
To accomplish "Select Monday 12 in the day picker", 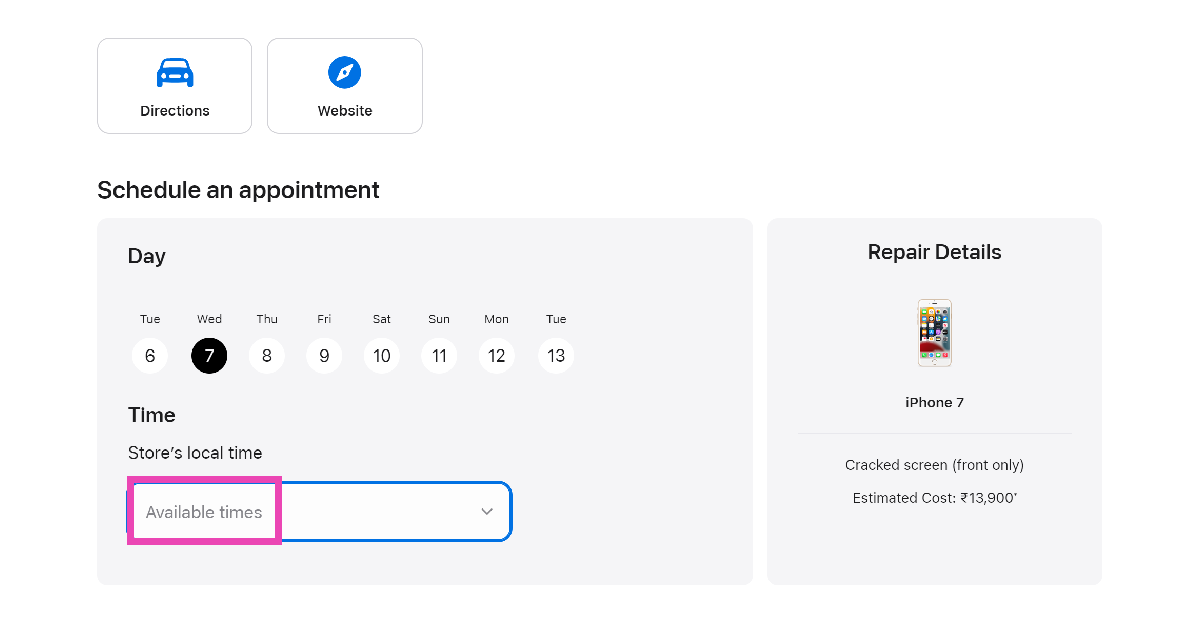I will (x=497, y=355).
